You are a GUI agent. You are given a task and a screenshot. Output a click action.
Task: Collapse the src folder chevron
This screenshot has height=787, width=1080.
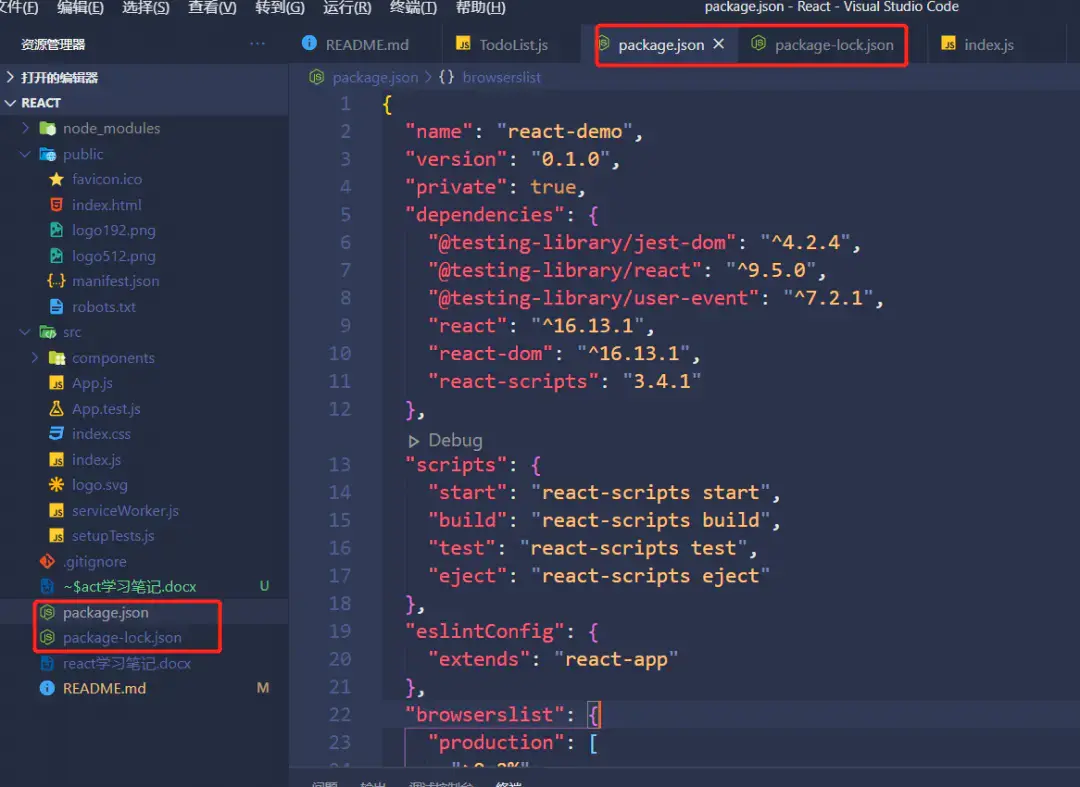pyautogui.click(x=25, y=332)
